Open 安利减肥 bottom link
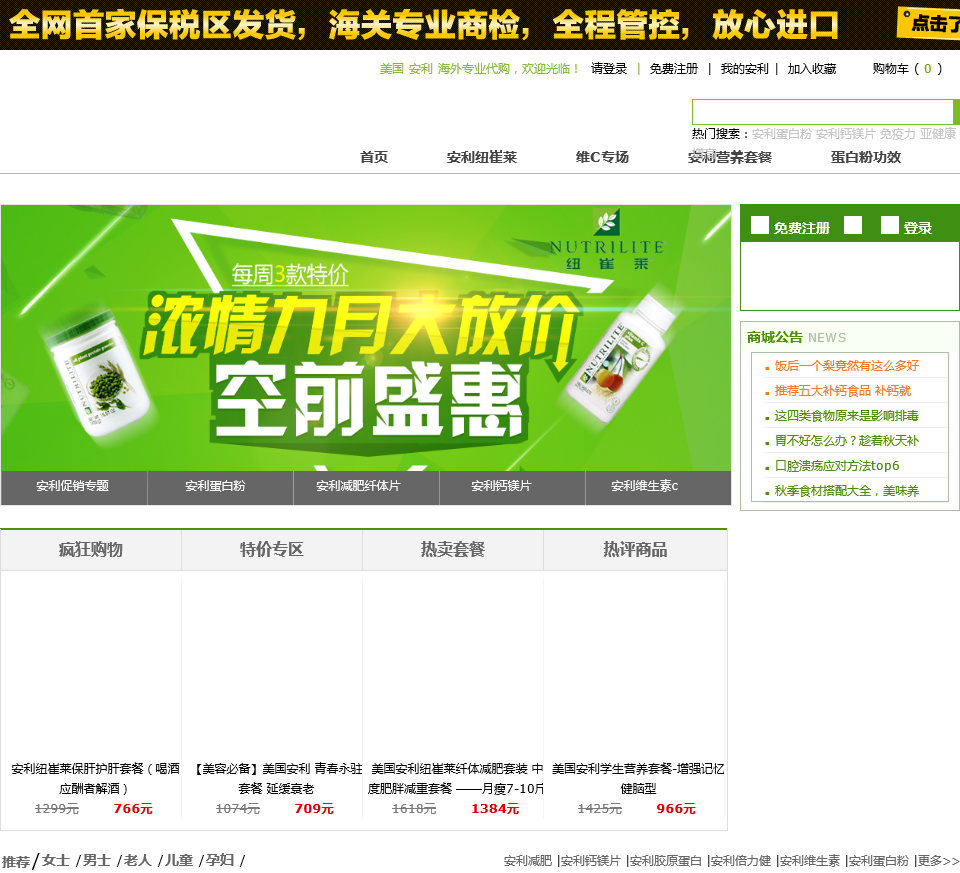The height and width of the screenshot is (873, 960). tap(528, 861)
